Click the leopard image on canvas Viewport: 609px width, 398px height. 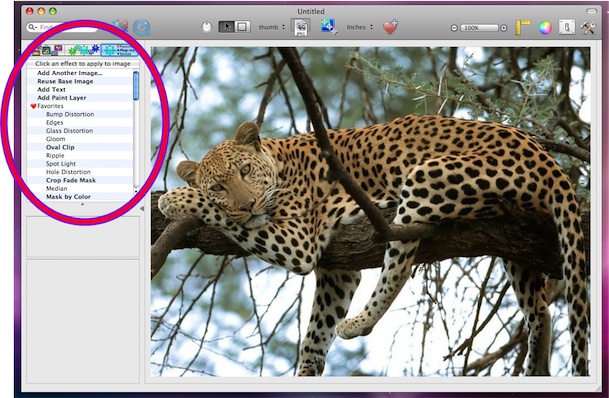[x=370, y=212]
